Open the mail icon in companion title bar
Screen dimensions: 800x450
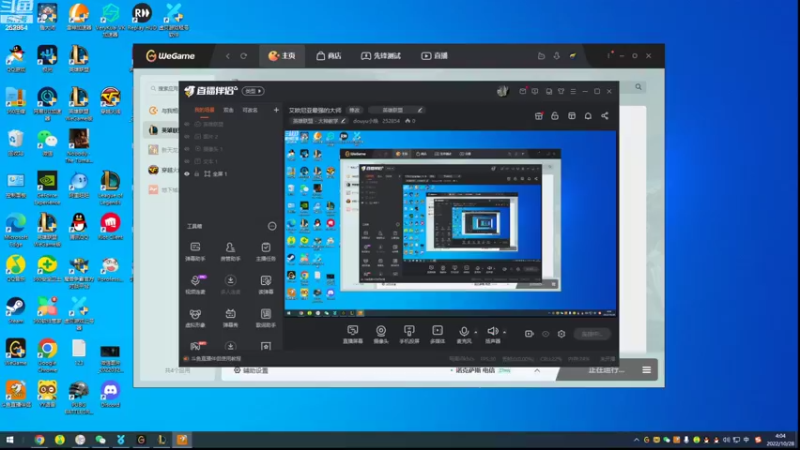[522, 91]
